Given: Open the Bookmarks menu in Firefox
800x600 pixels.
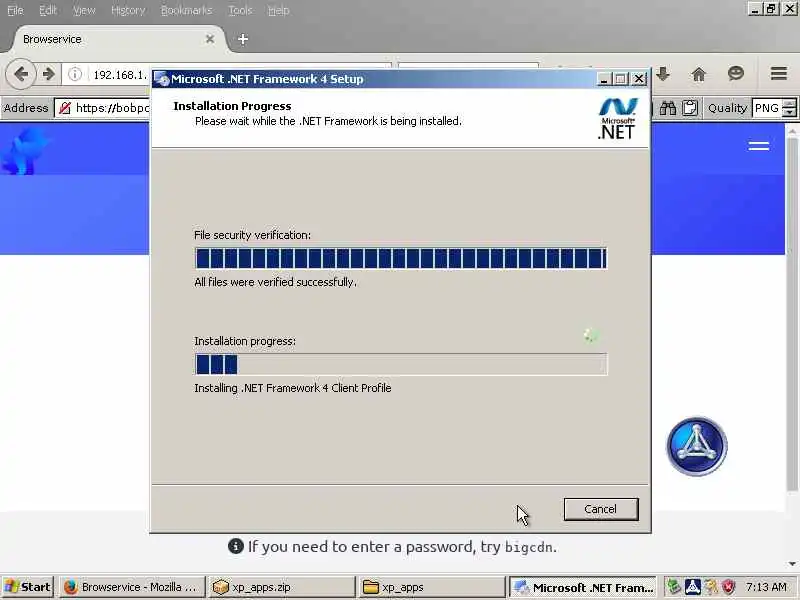Looking at the screenshot, I should (x=186, y=10).
